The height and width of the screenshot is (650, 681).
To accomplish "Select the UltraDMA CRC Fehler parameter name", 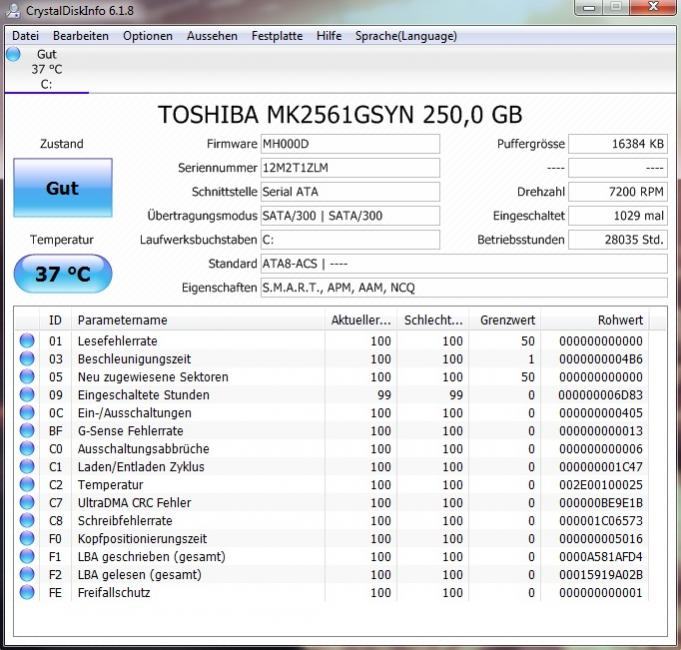I will click(x=134, y=502).
